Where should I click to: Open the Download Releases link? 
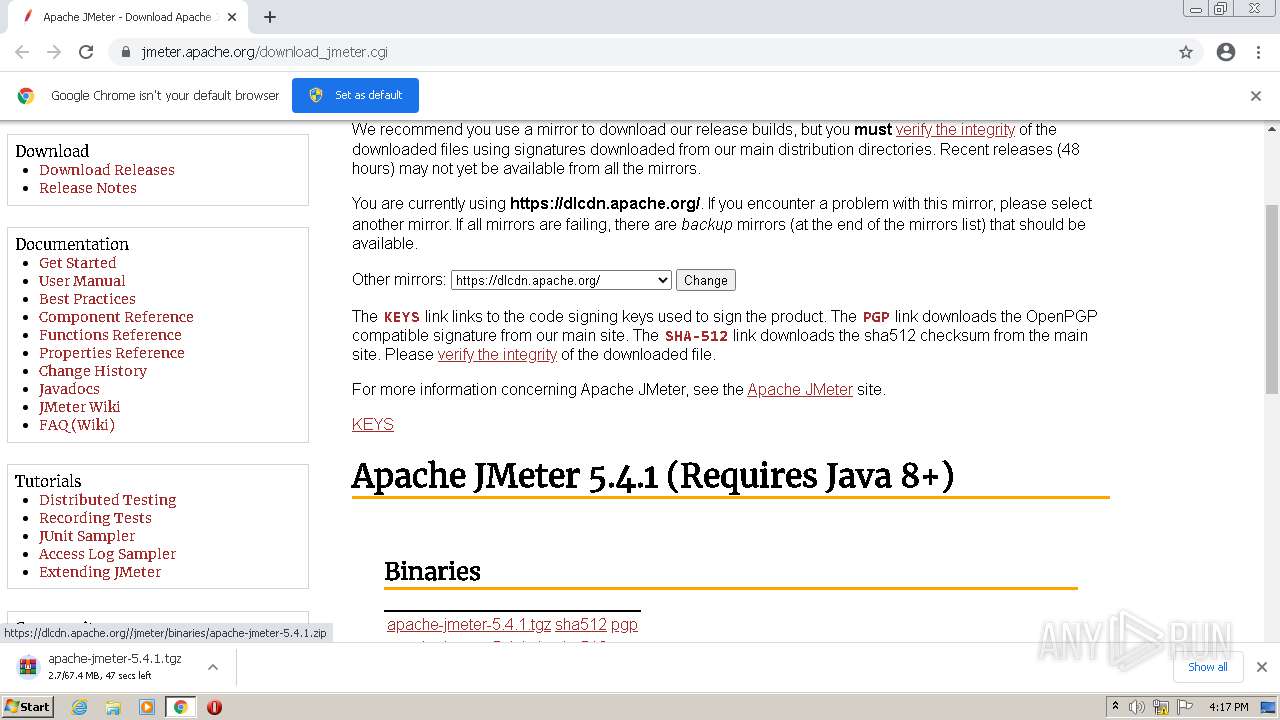[107, 170]
